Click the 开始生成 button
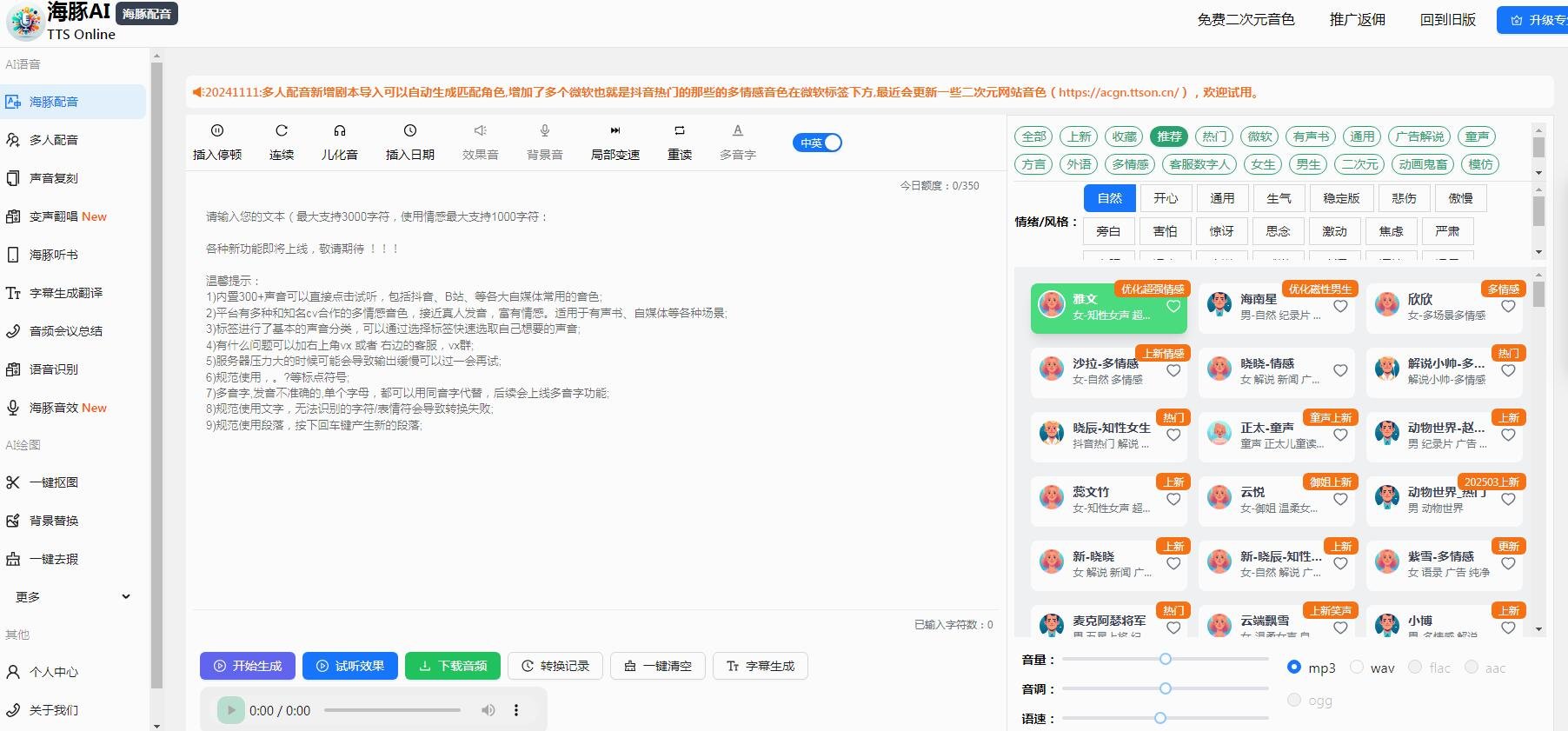 tap(248, 666)
